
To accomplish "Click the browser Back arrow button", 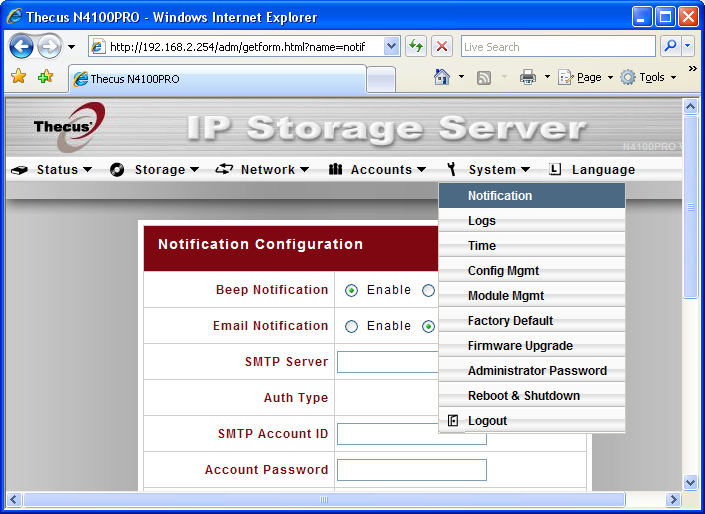I will 22,47.
